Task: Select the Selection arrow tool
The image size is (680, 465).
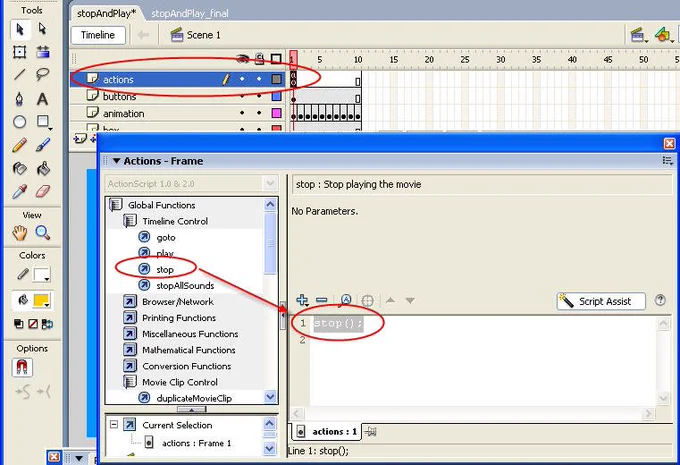Action: pos(20,29)
